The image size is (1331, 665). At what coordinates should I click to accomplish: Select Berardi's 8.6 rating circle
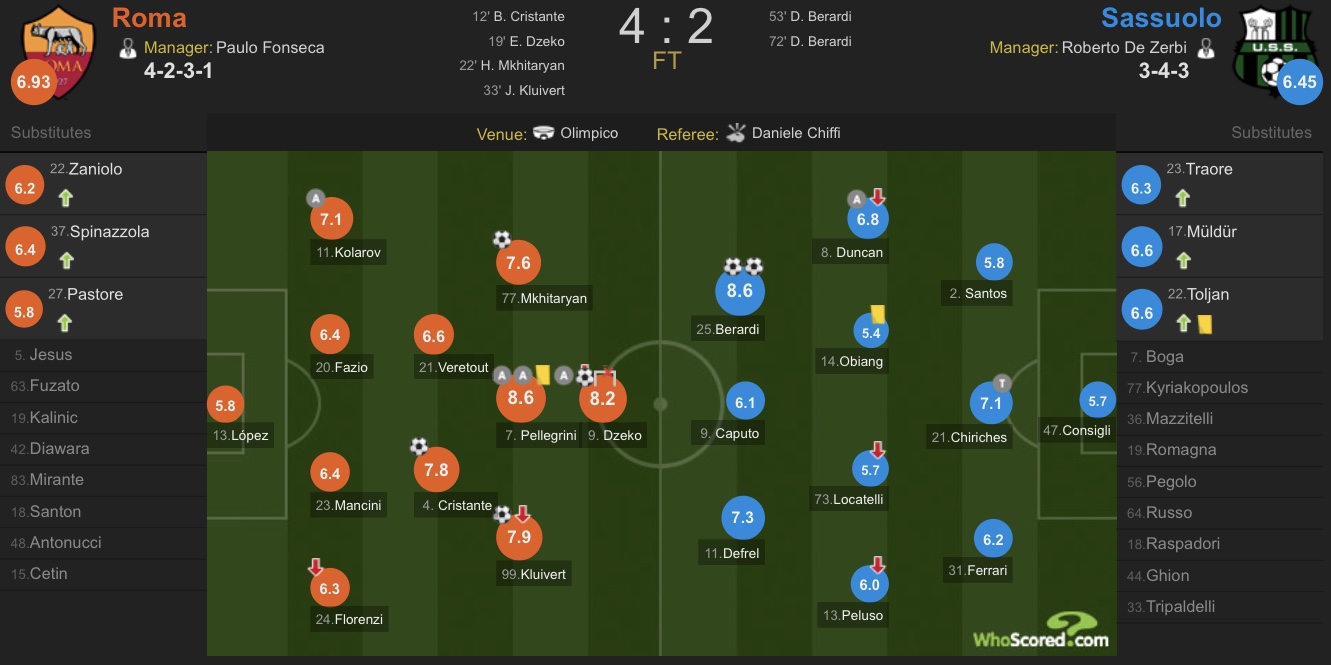click(x=740, y=291)
